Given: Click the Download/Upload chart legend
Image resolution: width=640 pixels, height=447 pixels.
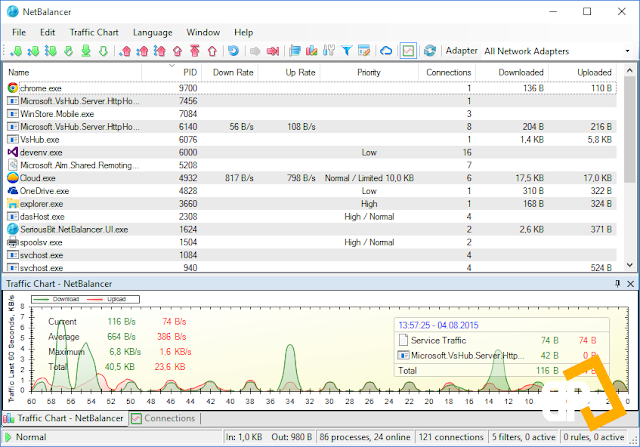Looking at the screenshot, I should click(x=85, y=299).
